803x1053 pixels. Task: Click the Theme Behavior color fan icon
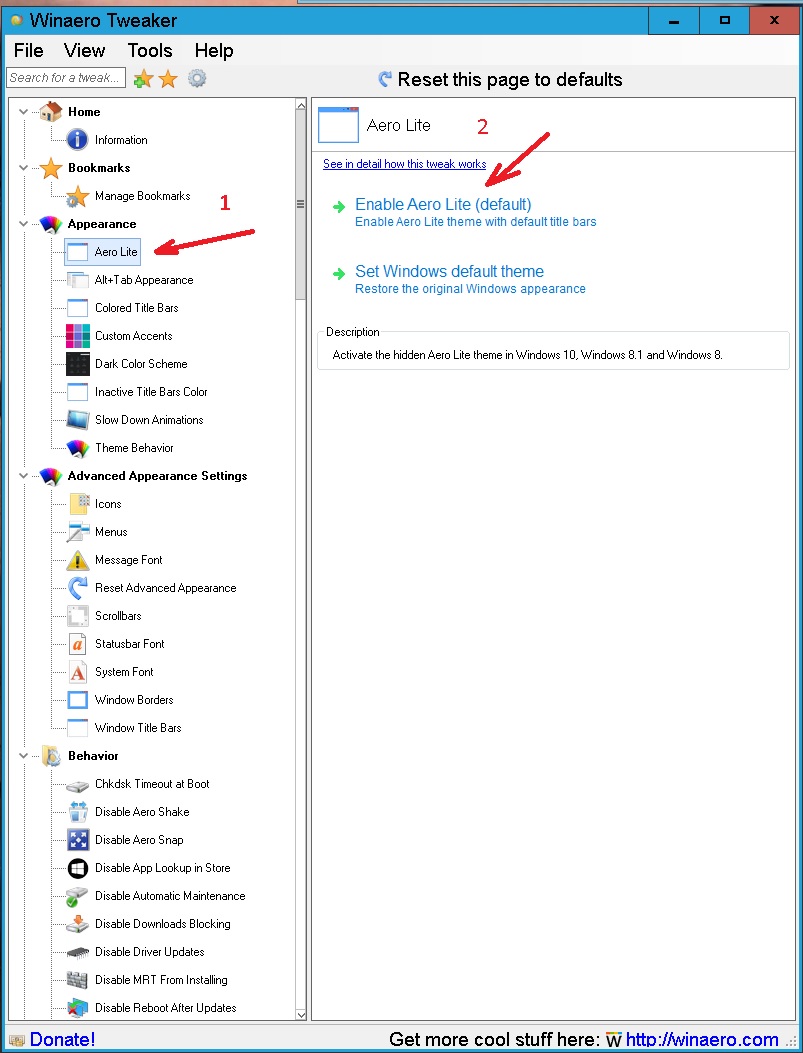click(78, 448)
